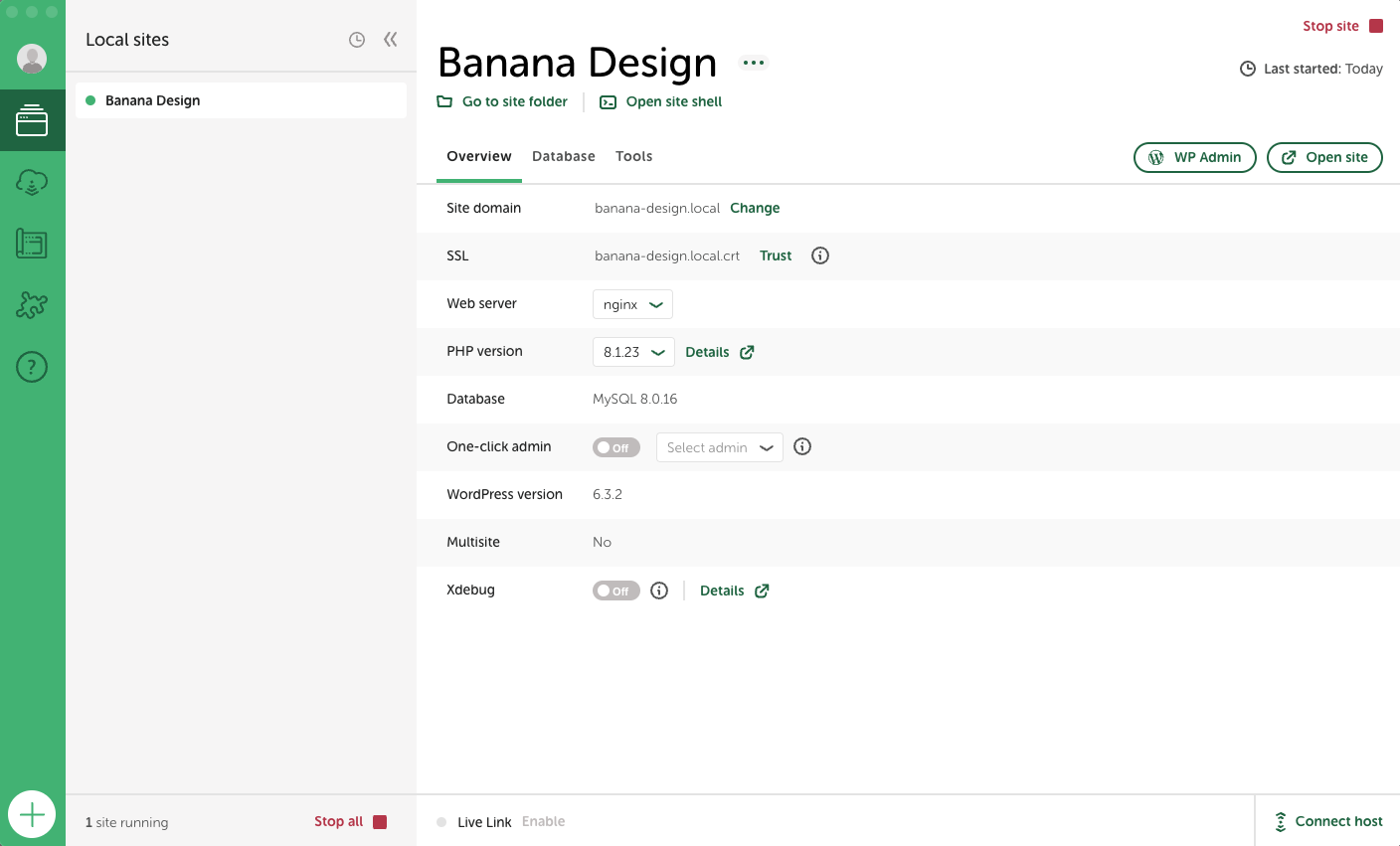This screenshot has height=846, width=1400.
Task: Switch to the Overview tab
Action: (x=479, y=156)
